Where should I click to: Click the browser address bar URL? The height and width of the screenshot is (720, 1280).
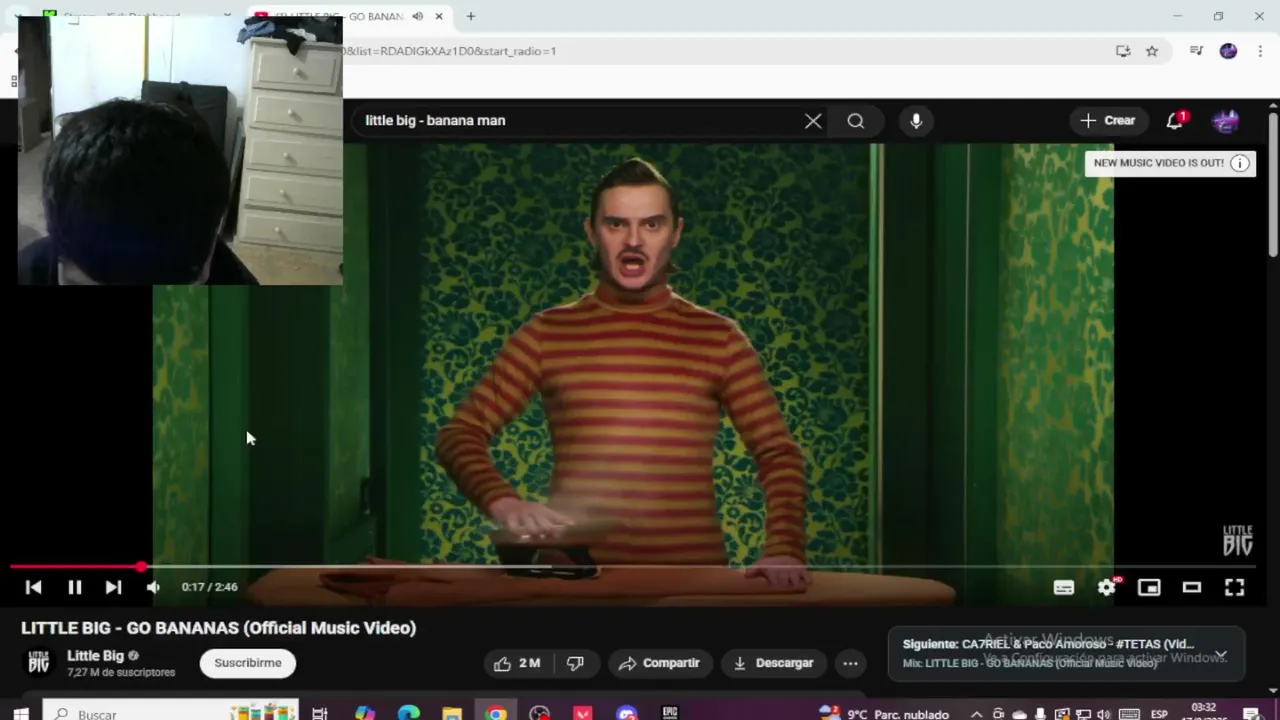tap(449, 51)
